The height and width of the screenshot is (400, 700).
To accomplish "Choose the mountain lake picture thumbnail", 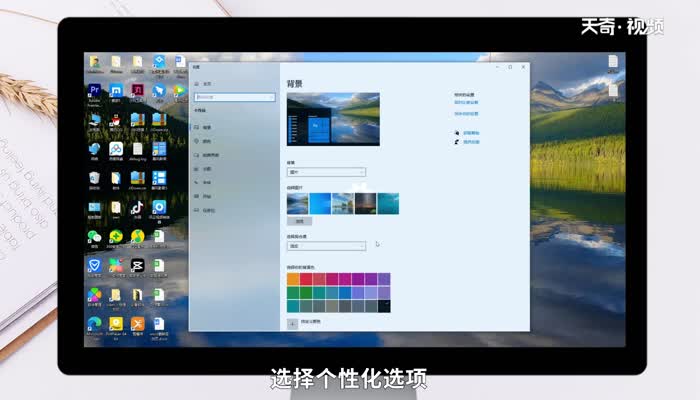I will [x=297, y=204].
